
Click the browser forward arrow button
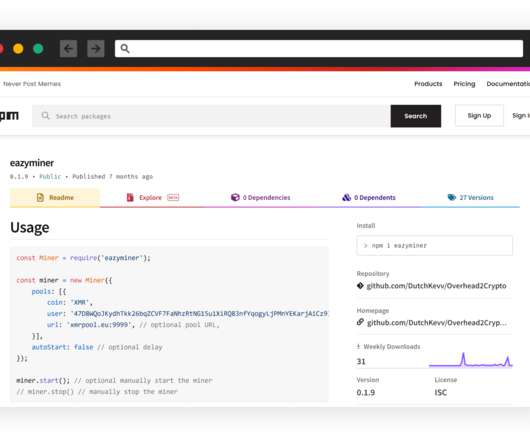[x=96, y=49]
